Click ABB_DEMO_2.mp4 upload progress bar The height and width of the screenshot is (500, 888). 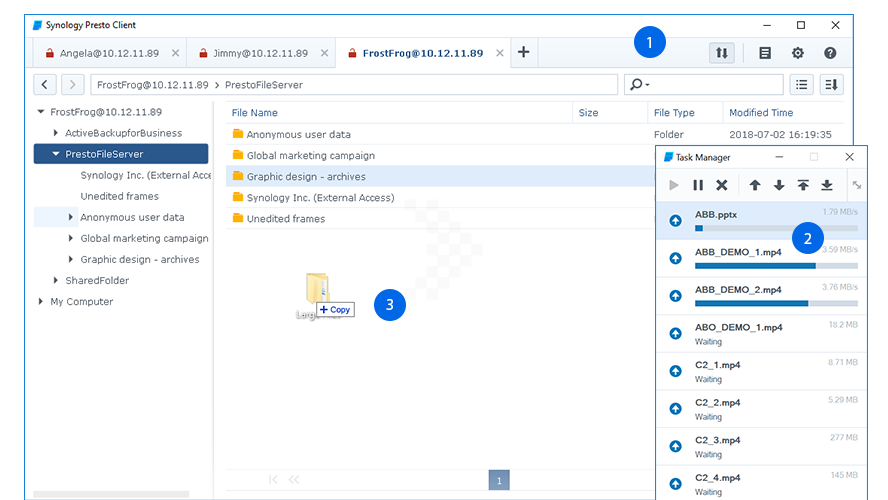pos(776,304)
